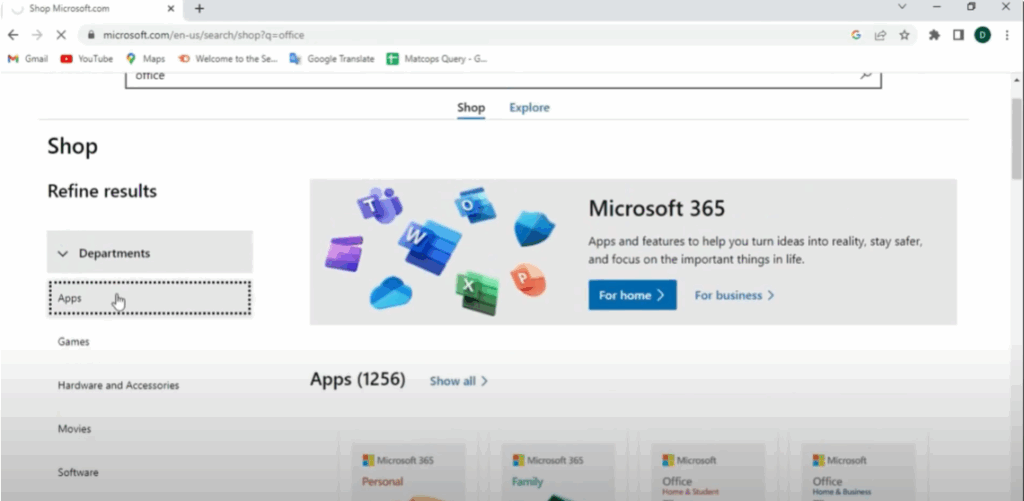1024x501 pixels.
Task: Collapse the Departments filter section
Action: (x=149, y=254)
